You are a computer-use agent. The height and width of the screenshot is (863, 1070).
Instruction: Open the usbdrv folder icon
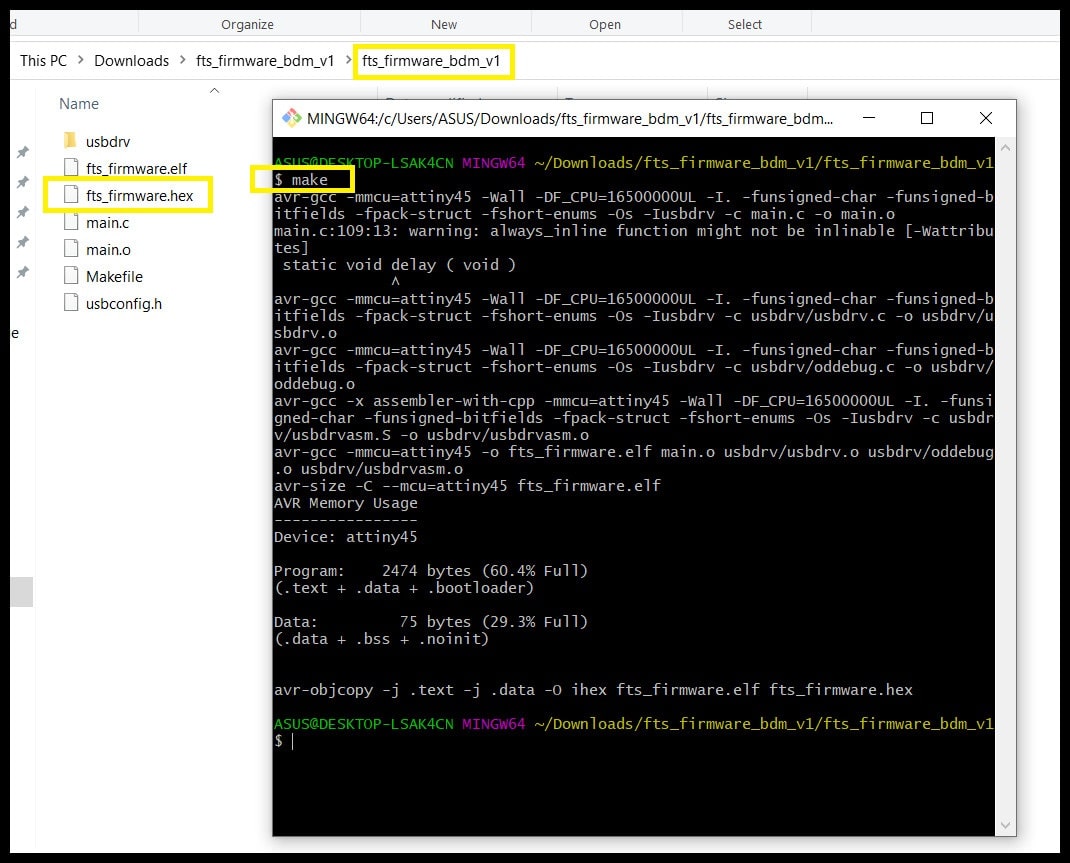(x=70, y=141)
